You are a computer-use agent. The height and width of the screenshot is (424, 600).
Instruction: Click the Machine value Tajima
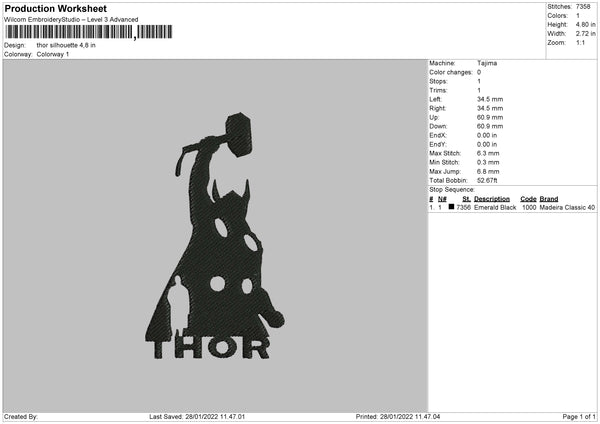pyautogui.click(x=487, y=63)
